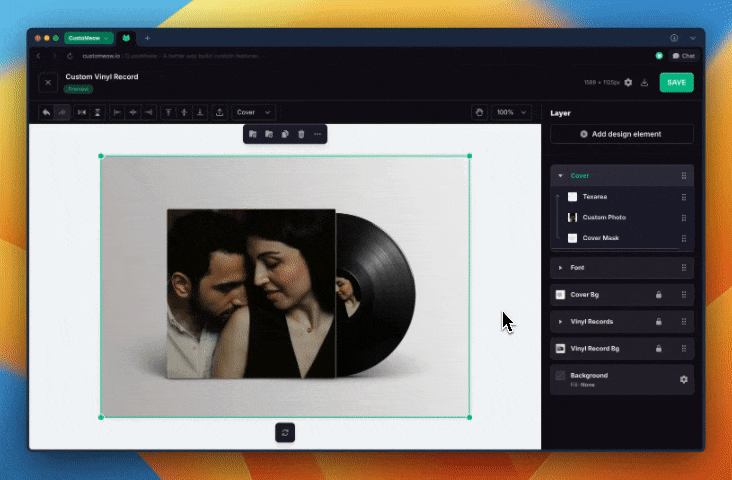Align the selection to the left edge

(x=117, y=112)
